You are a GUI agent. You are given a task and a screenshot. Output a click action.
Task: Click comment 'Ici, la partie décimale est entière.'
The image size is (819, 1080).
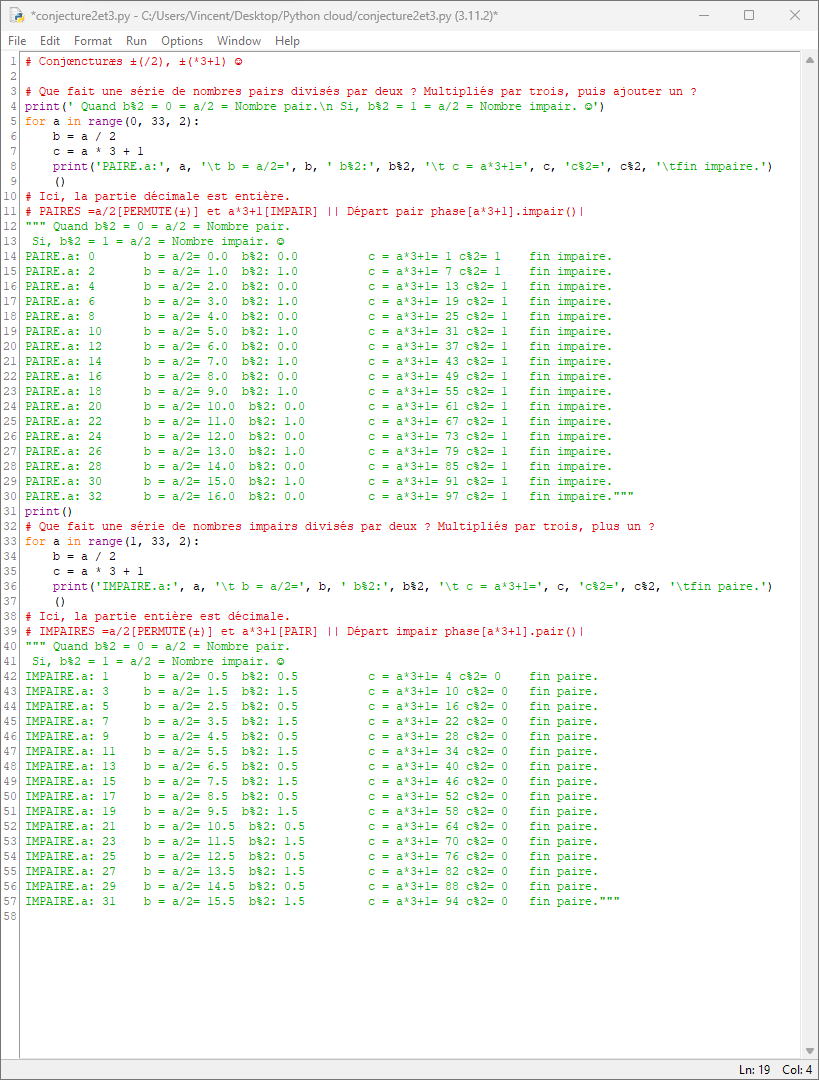coord(158,196)
